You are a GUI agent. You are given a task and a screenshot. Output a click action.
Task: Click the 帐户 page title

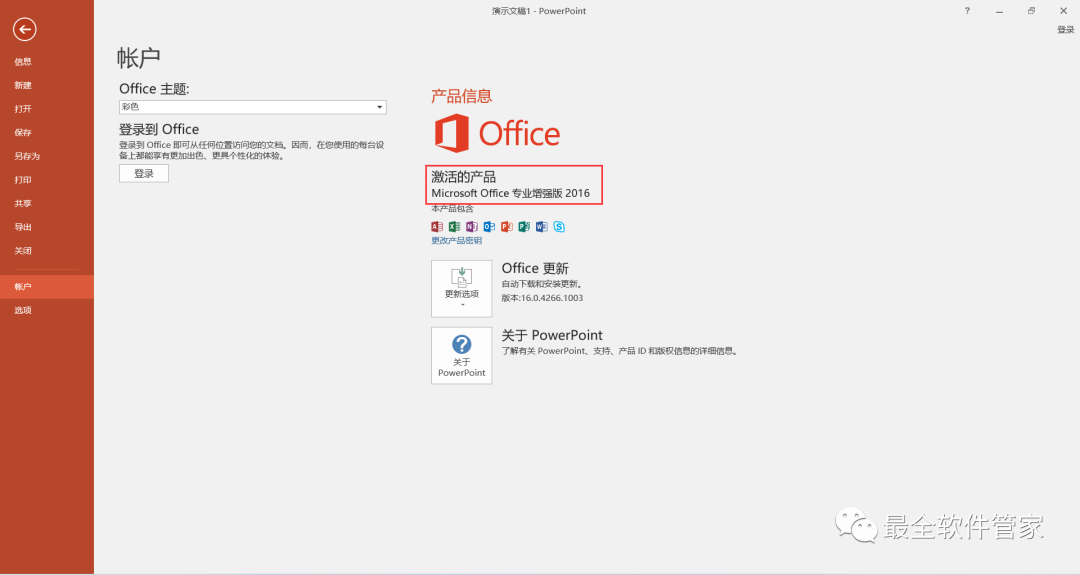coord(138,58)
